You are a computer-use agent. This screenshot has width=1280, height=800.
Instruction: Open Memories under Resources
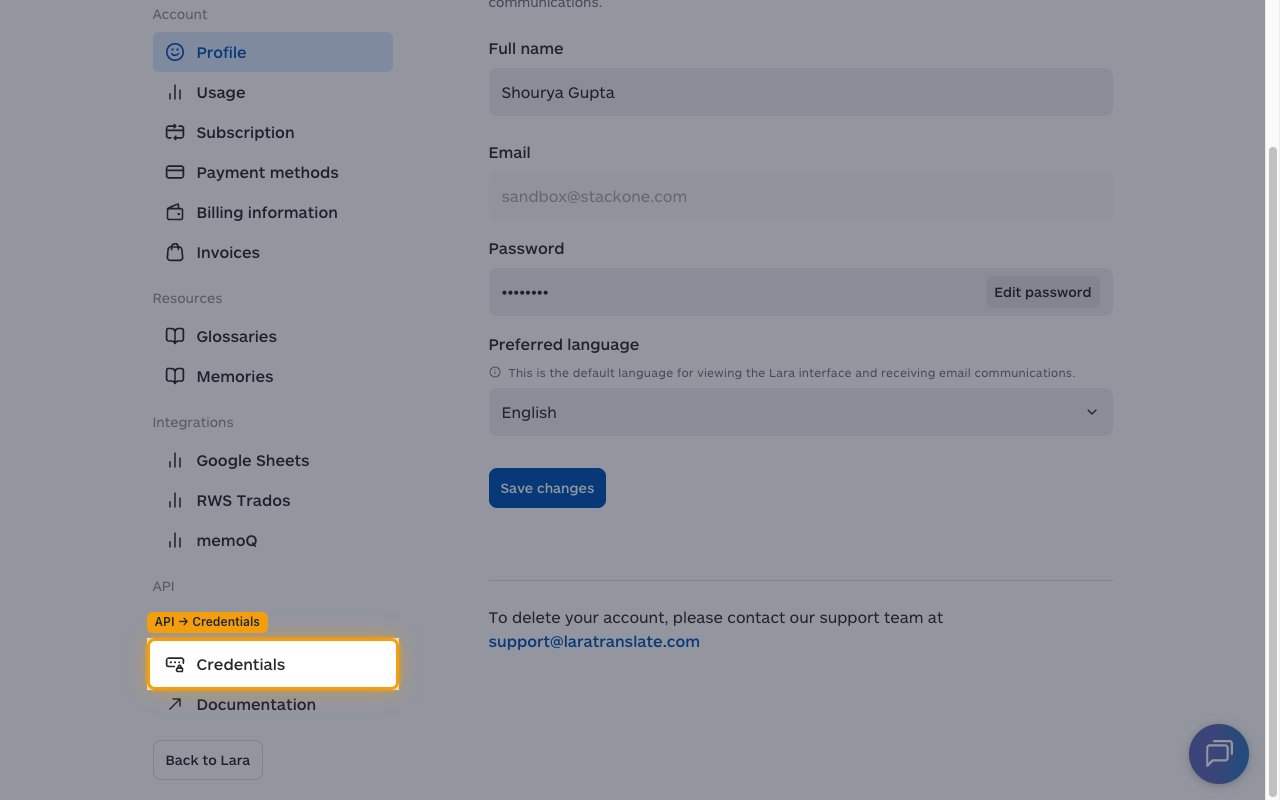click(273, 376)
